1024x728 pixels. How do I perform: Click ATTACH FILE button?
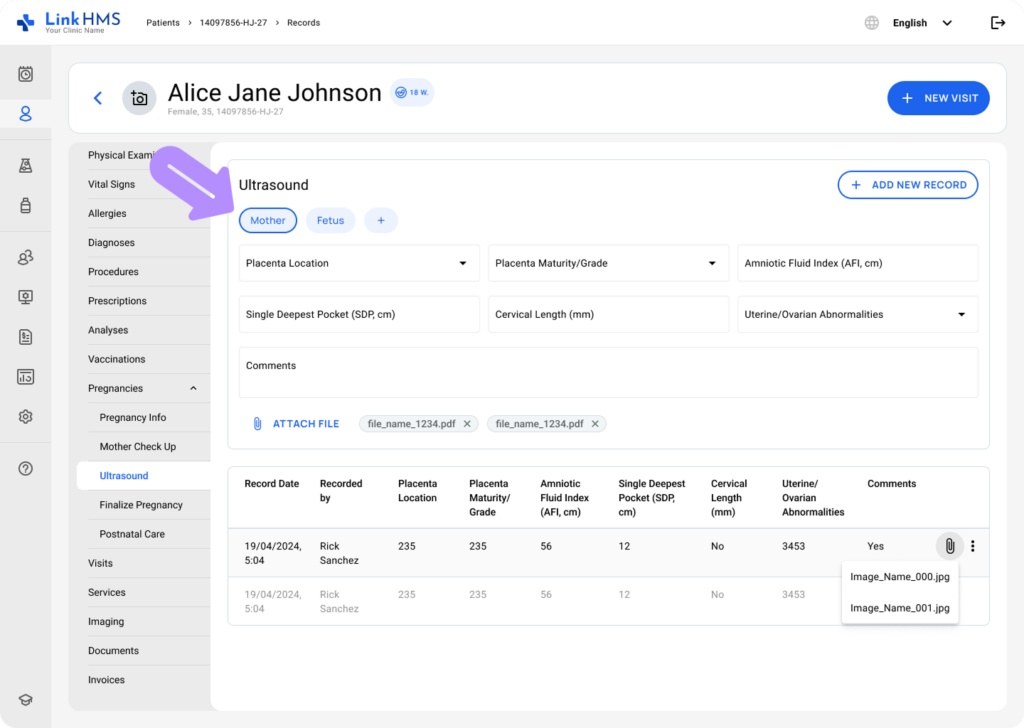pos(296,424)
